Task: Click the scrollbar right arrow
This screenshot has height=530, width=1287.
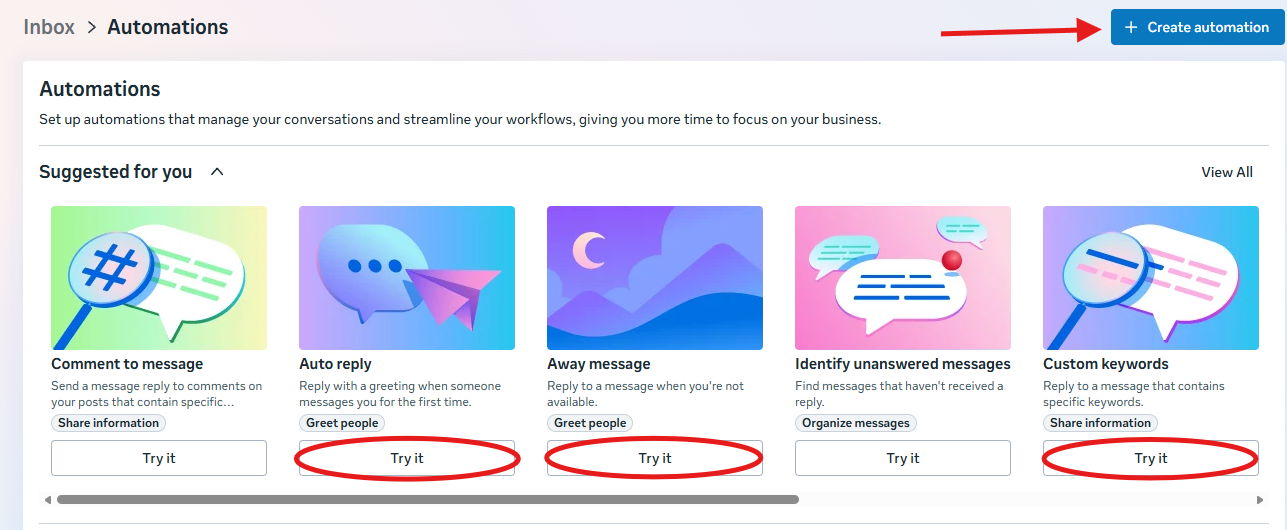Action: coord(1259,499)
